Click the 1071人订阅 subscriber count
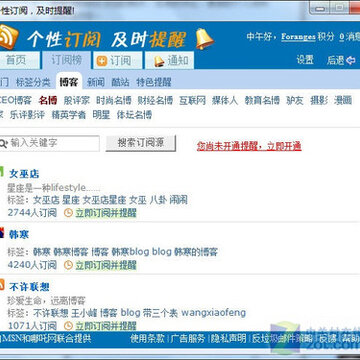This screenshot has height=360, width=360. 32,325
